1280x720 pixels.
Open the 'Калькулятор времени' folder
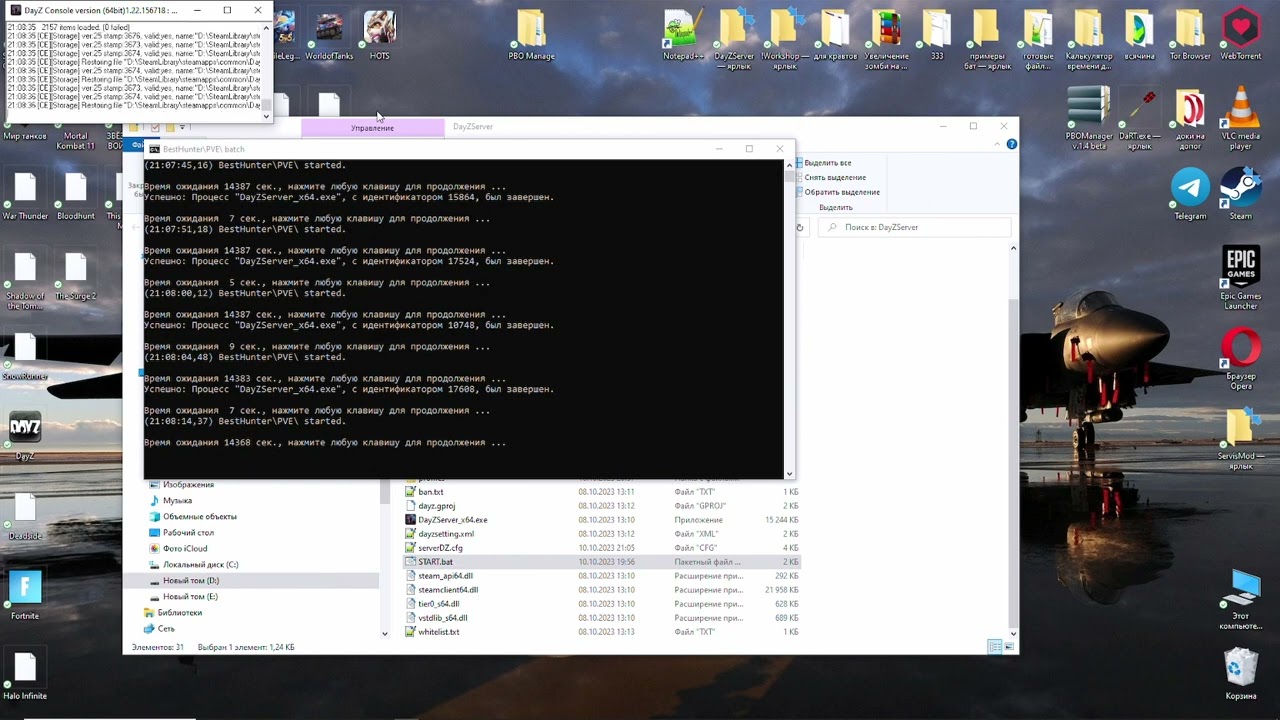pyautogui.click(x=1089, y=40)
